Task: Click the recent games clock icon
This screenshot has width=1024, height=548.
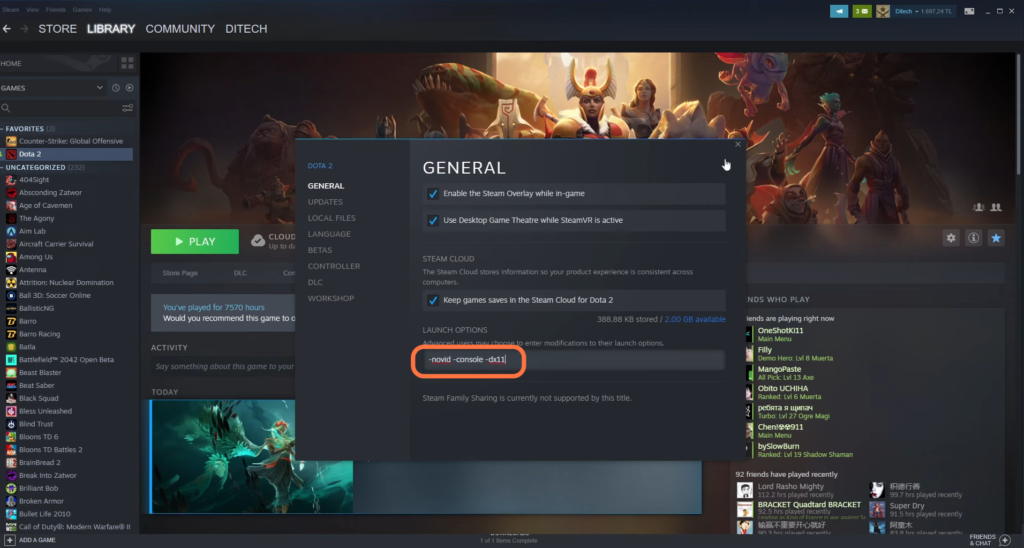Action: 116,88
